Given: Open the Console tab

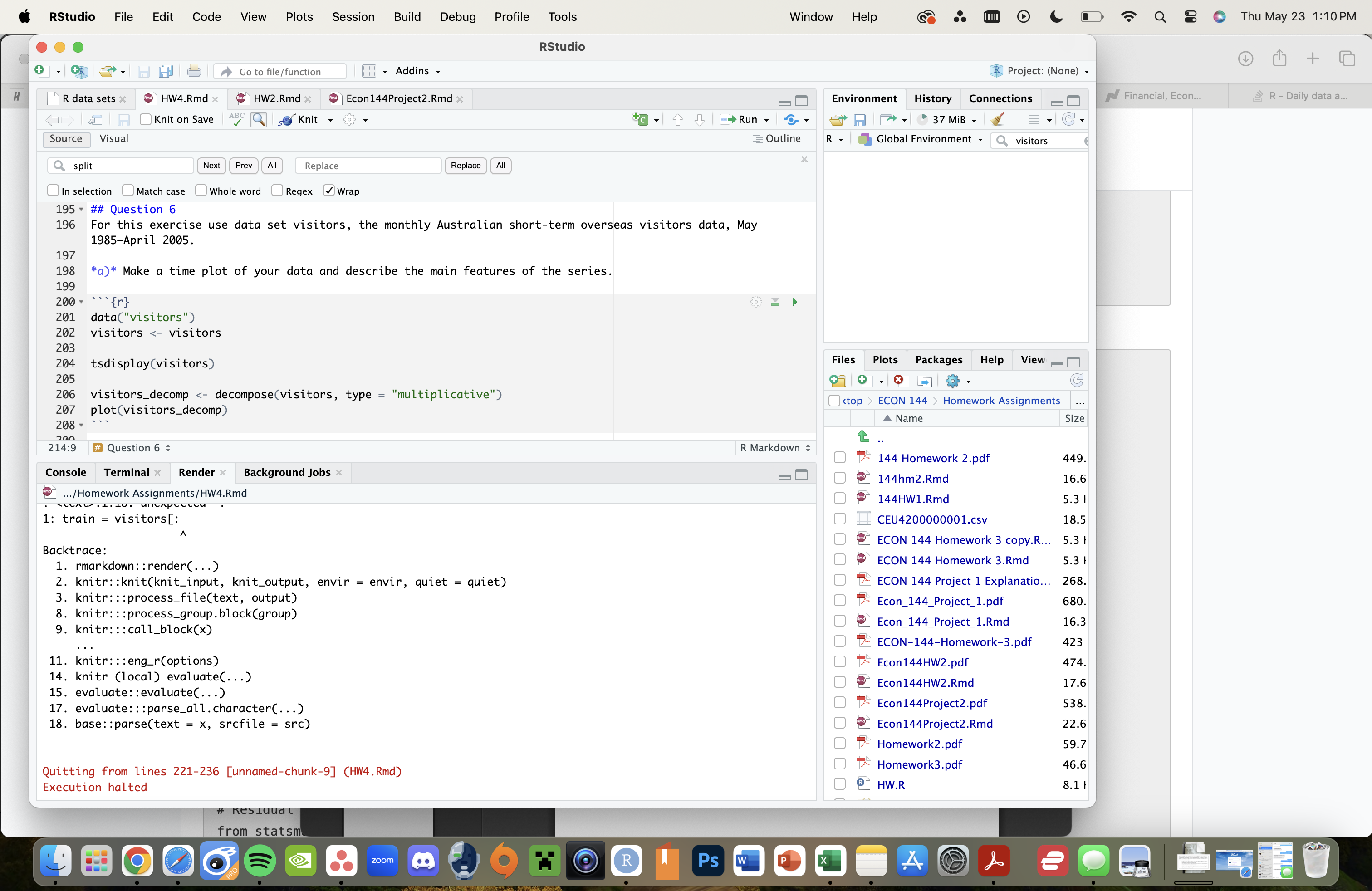Looking at the screenshot, I should [66, 472].
